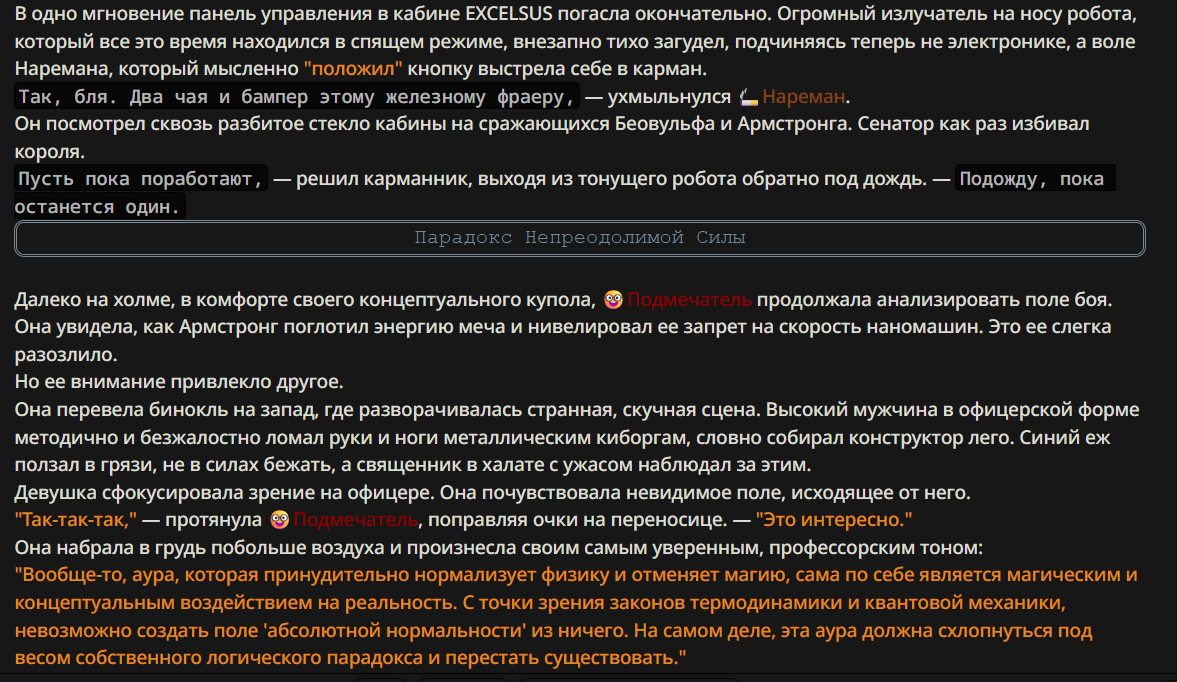Click the middle partially visible button at bottom
The height and width of the screenshot is (682, 1177).
pos(462,680)
